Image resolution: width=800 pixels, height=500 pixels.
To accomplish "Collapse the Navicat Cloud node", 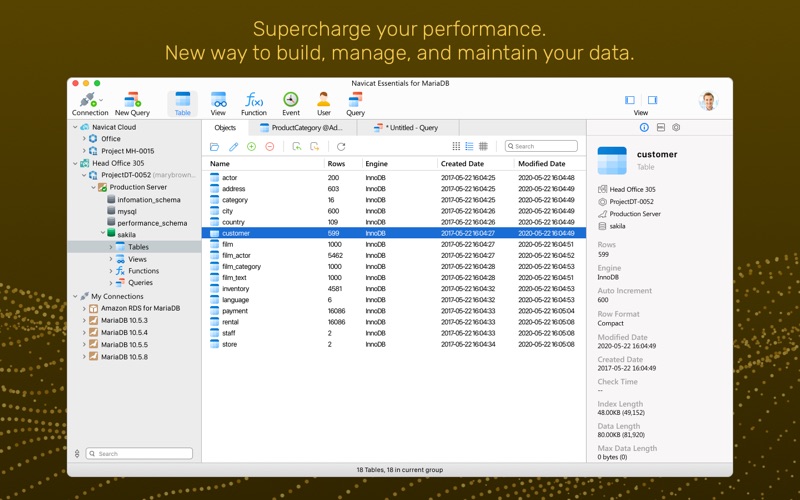I will (x=75, y=127).
